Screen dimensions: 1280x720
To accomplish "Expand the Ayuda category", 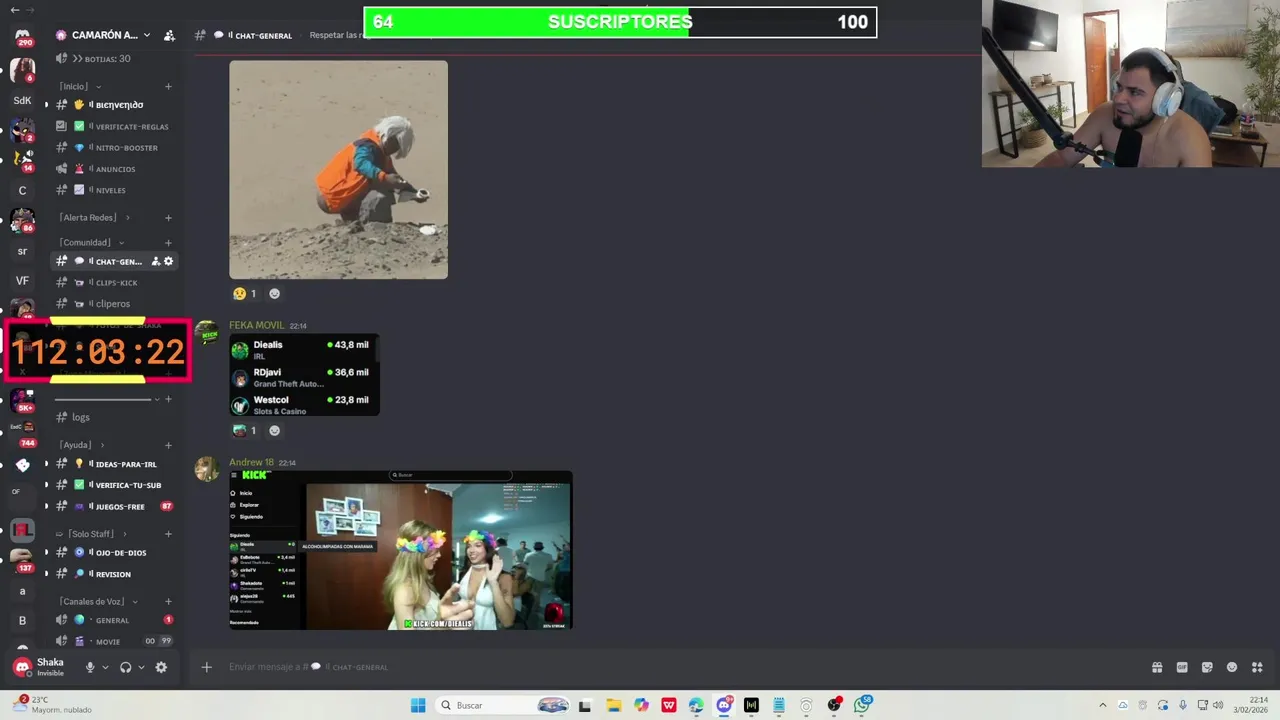I will click(x=81, y=445).
